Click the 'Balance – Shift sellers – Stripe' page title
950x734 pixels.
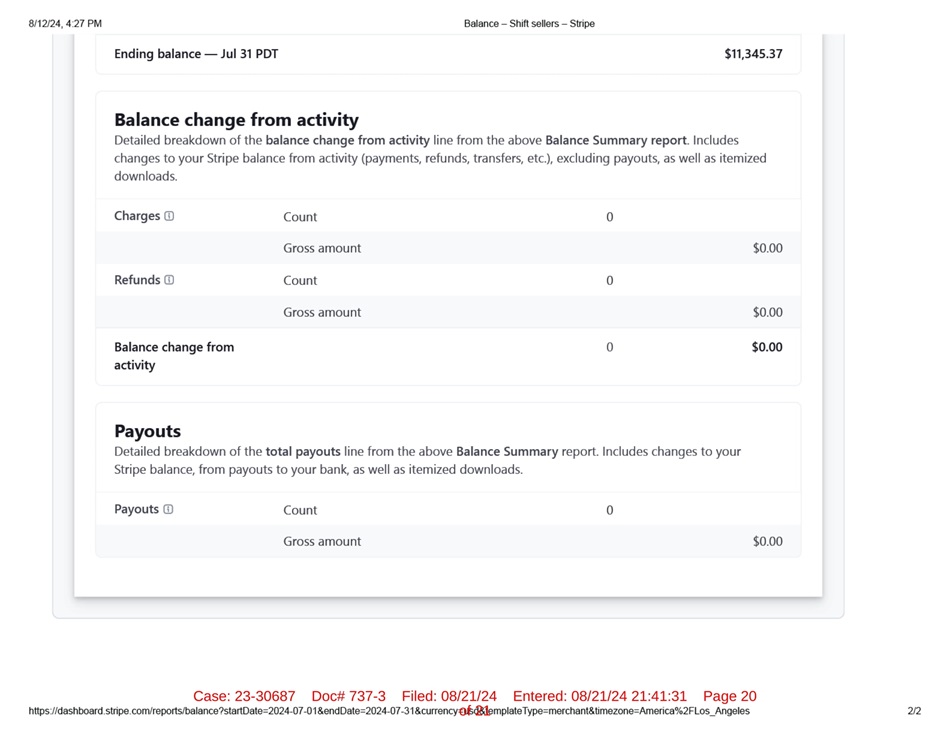529,23
